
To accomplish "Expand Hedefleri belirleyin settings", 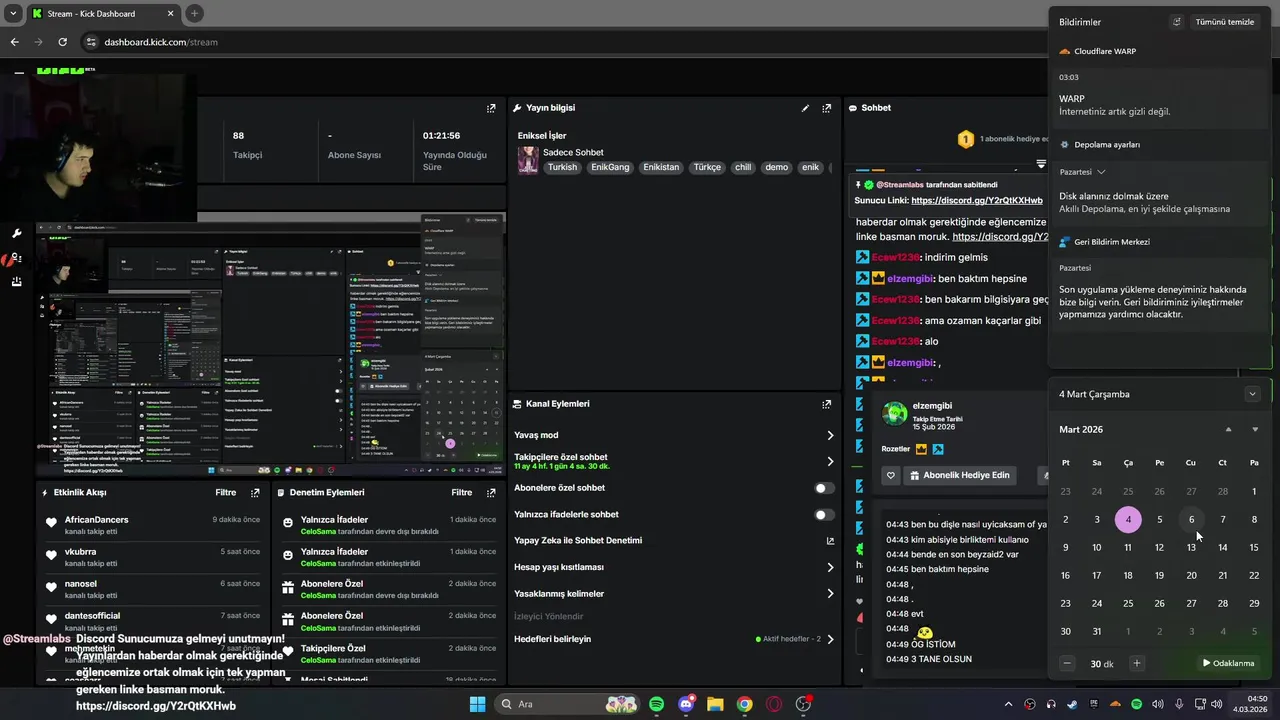I will pos(830,639).
